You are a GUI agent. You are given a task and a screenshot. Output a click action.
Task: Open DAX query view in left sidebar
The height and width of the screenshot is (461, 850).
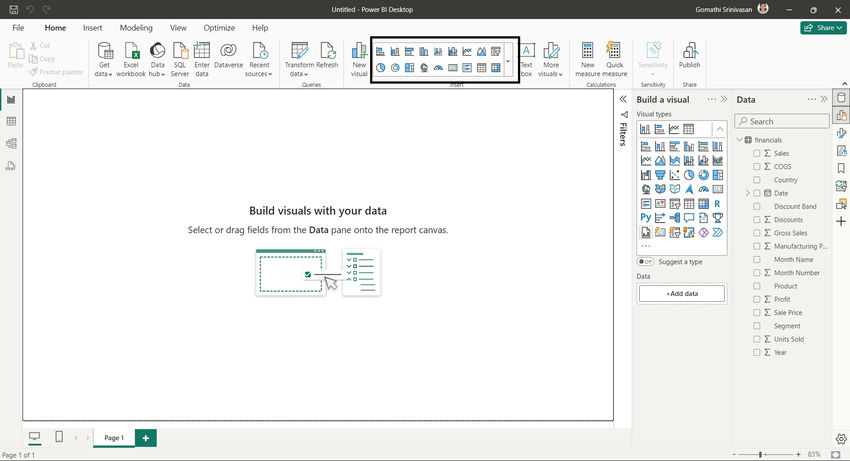(x=11, y=166)
